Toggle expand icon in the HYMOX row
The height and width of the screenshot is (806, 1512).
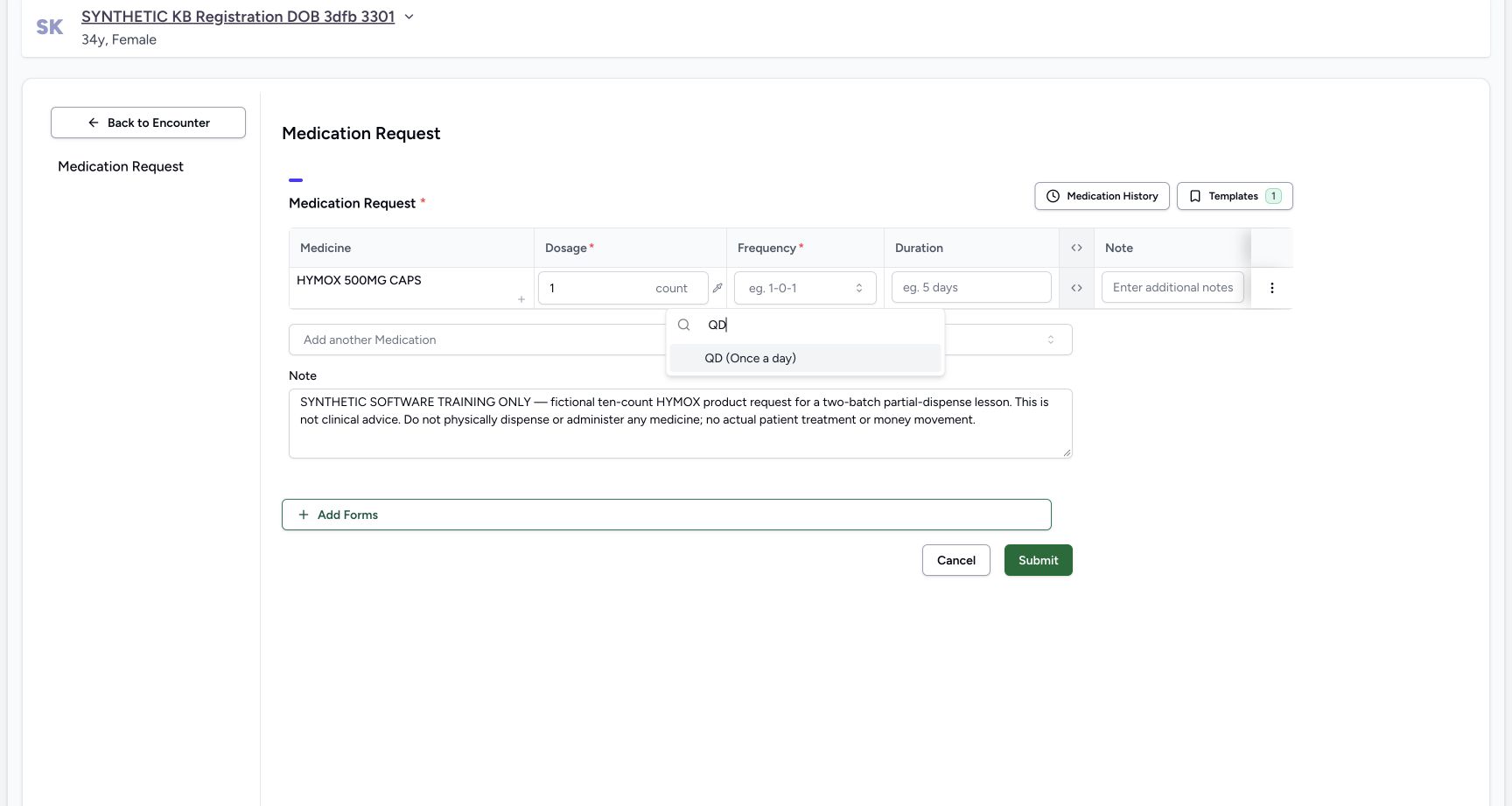1076,288
